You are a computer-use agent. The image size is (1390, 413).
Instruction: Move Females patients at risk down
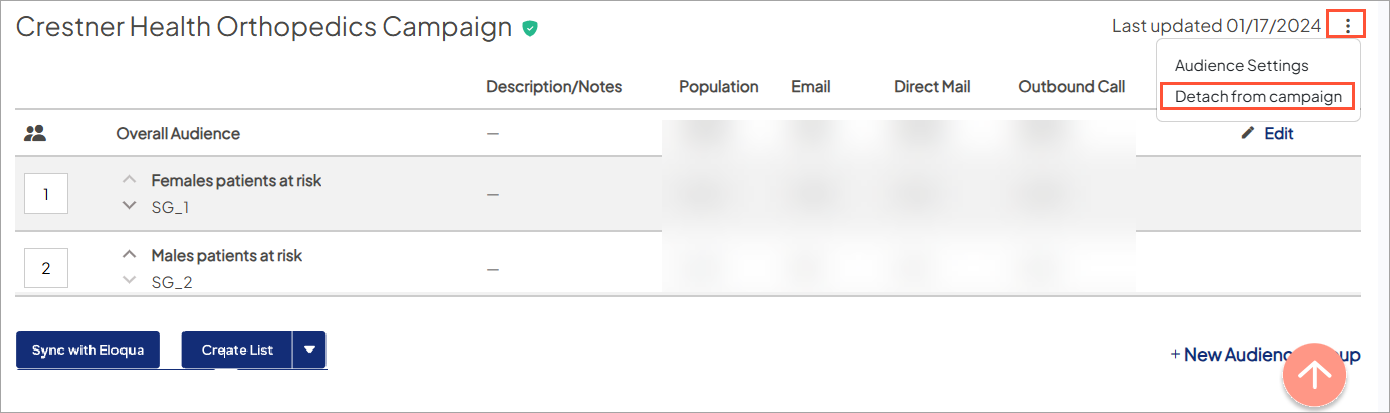(128, 206)
